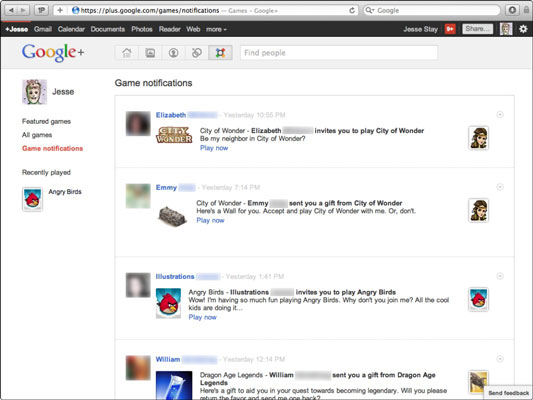533x400 pixels.
Task: Open options circle on Elizabeth's notification
Action: tap(500, 115)
